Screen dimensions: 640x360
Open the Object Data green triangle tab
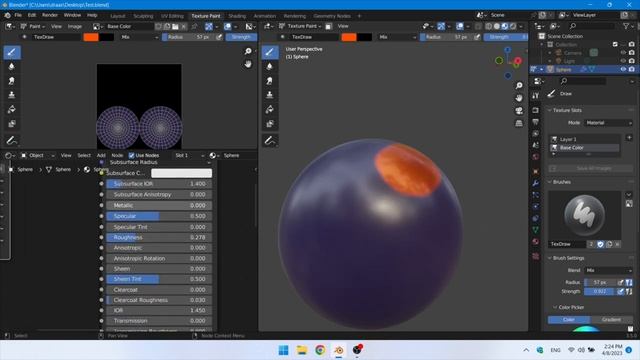(536, 230)
